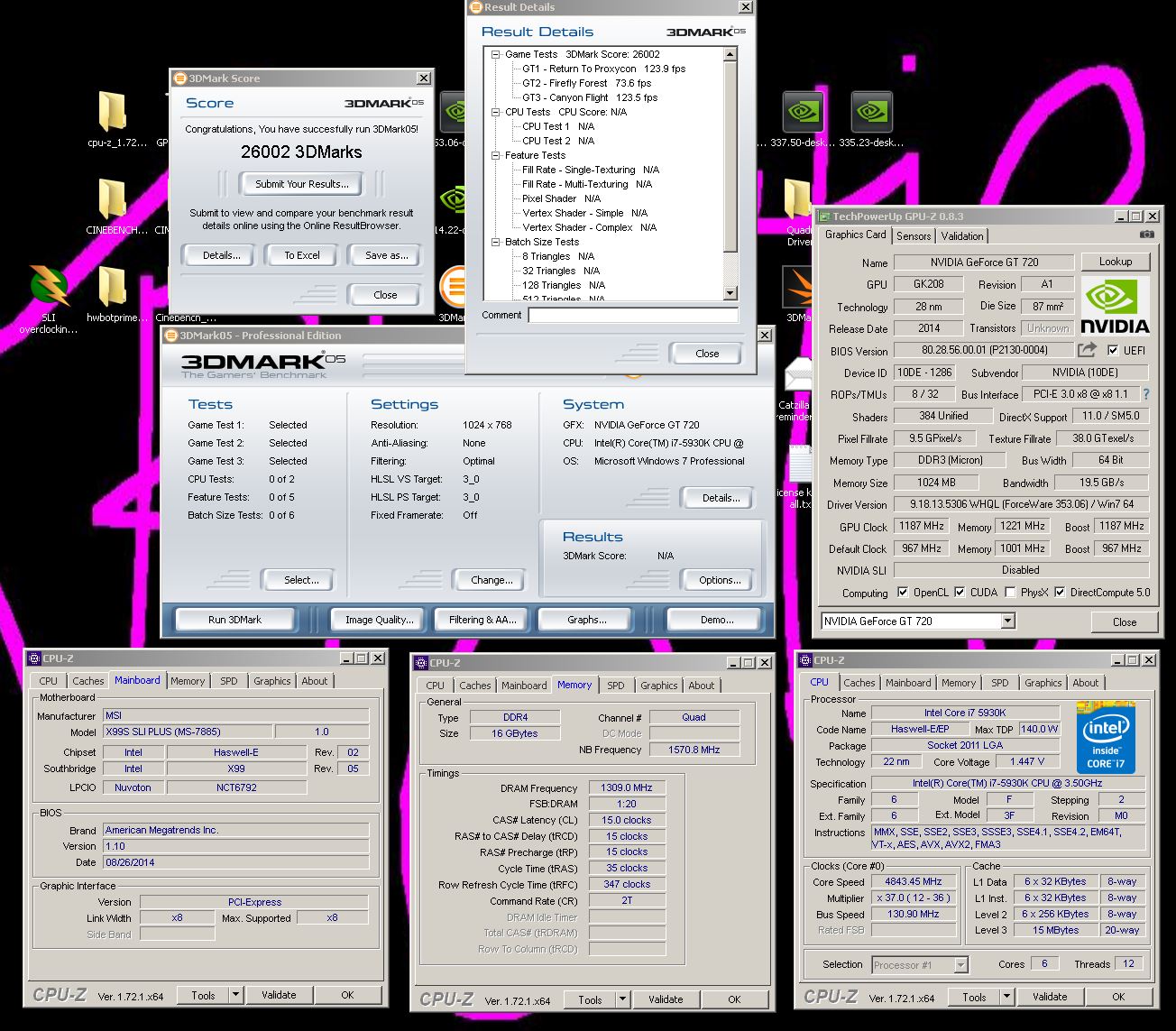The width and height of the screenshot is (1176, 1031).
Task: Click the CPU-Z Memory window title icon
Action: pos(421,663)
